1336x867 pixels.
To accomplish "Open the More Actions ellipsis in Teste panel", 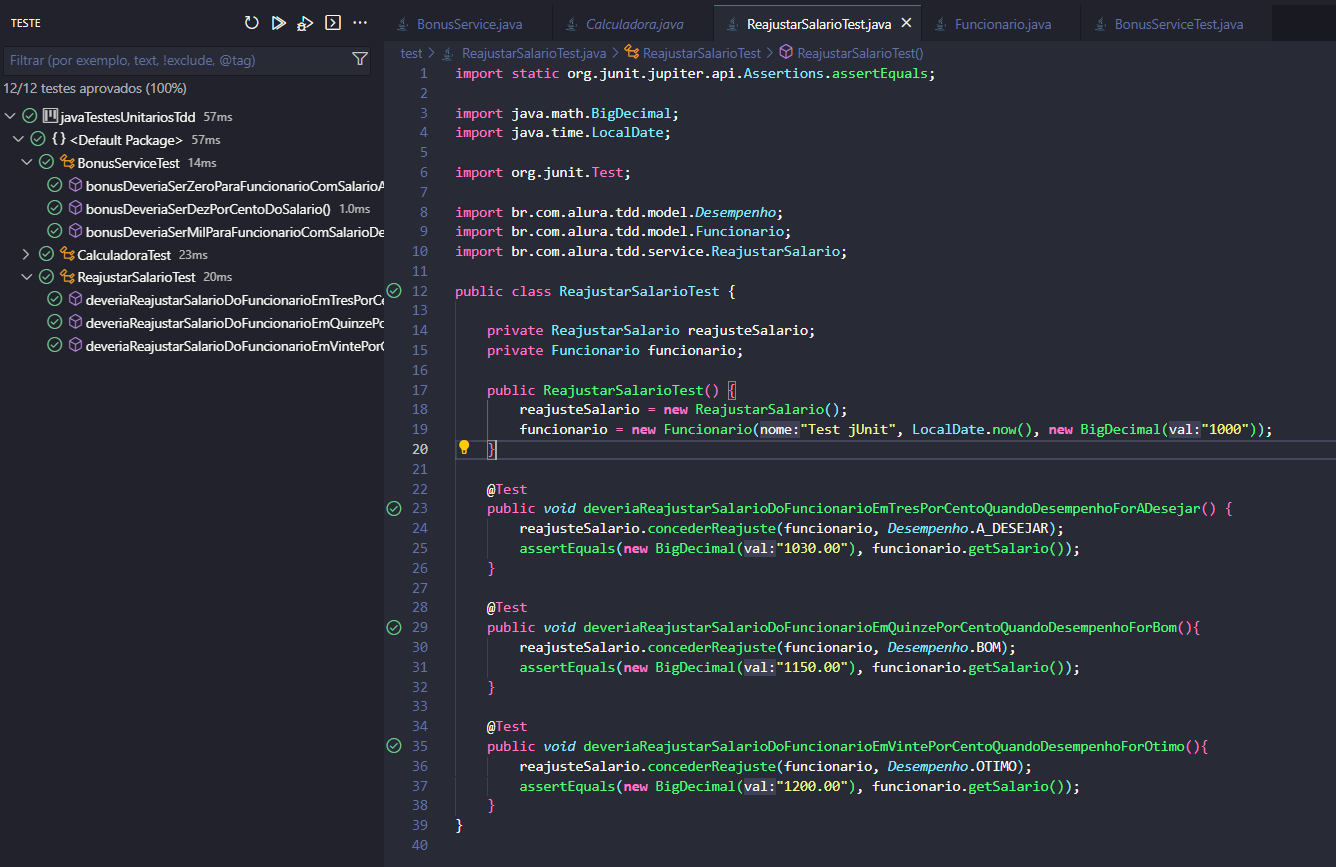I will coord(361,22).
